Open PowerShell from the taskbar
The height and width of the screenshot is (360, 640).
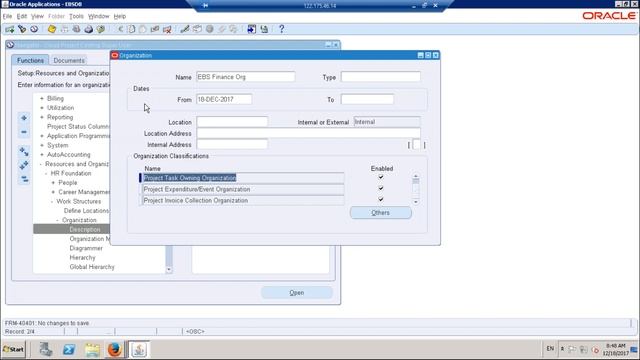(69, 349)
